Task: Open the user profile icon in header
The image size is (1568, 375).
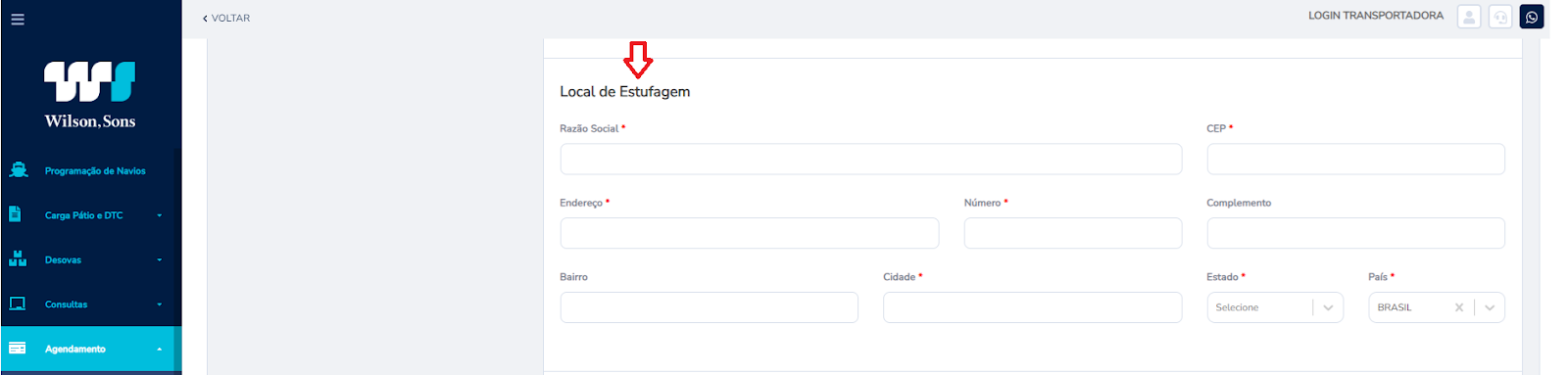Action: pyautogui.click(x=1469, y=17)
